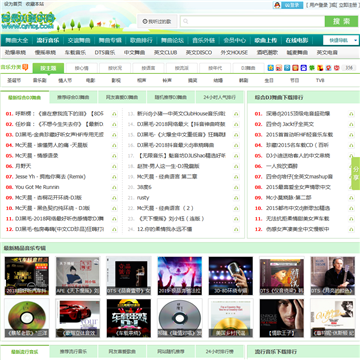Open the quick navigation dropdown
The image size is (360, 360).
pyautogui.click(x=341, y=40)
